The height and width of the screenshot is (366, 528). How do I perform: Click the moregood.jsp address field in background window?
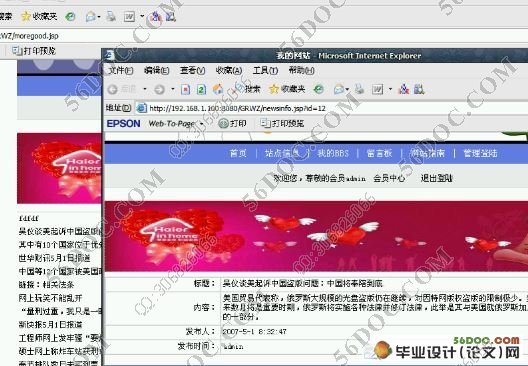[x=263, y=36]
